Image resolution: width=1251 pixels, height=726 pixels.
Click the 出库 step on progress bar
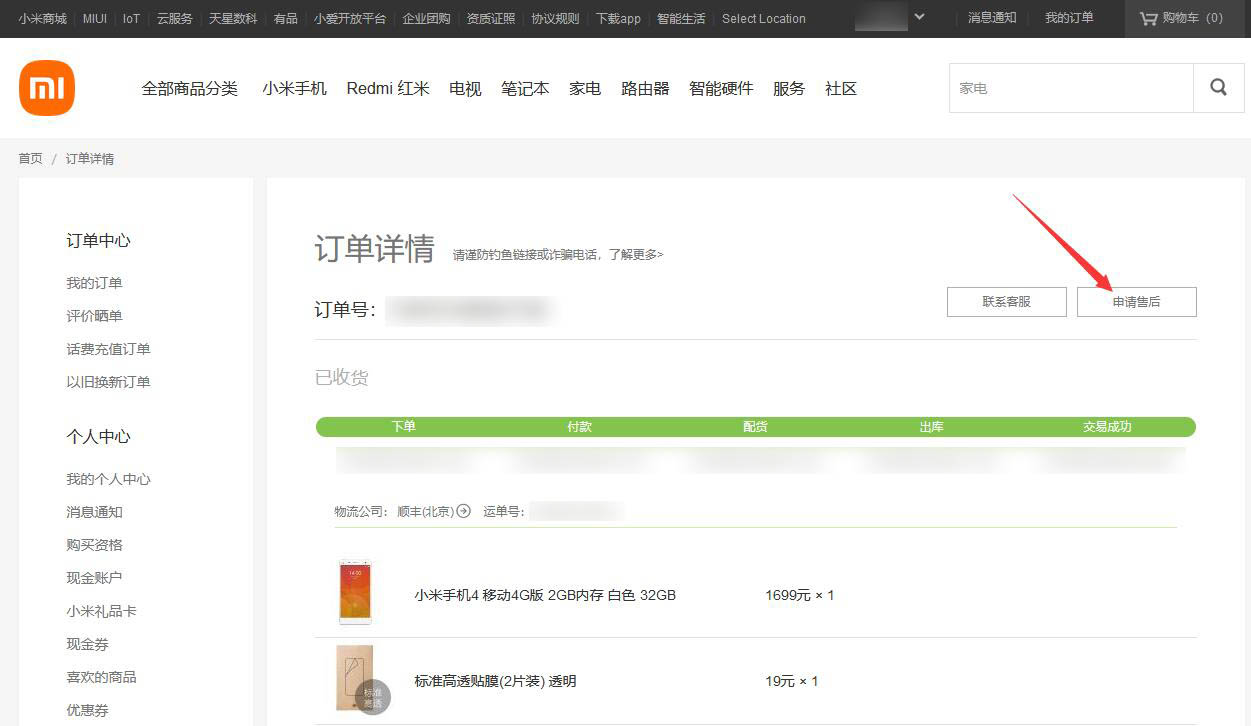[x=931, y=427]
